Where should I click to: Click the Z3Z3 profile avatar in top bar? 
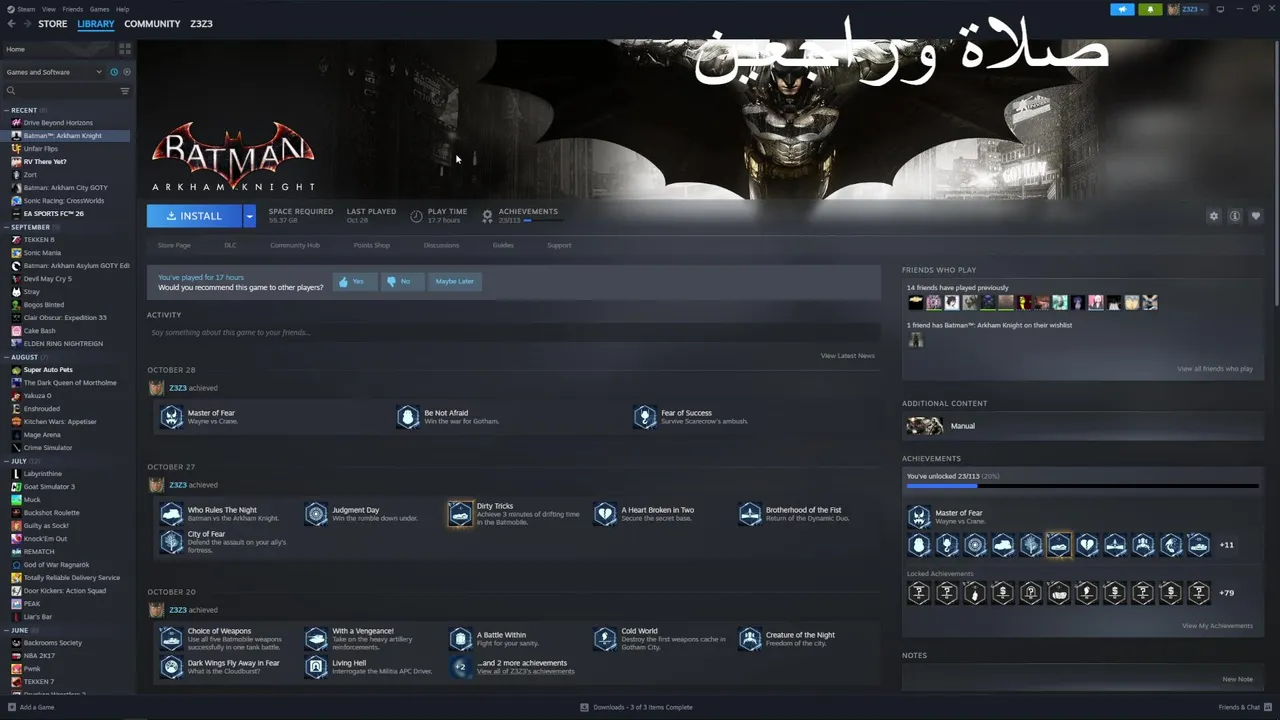click(1173, 9)
